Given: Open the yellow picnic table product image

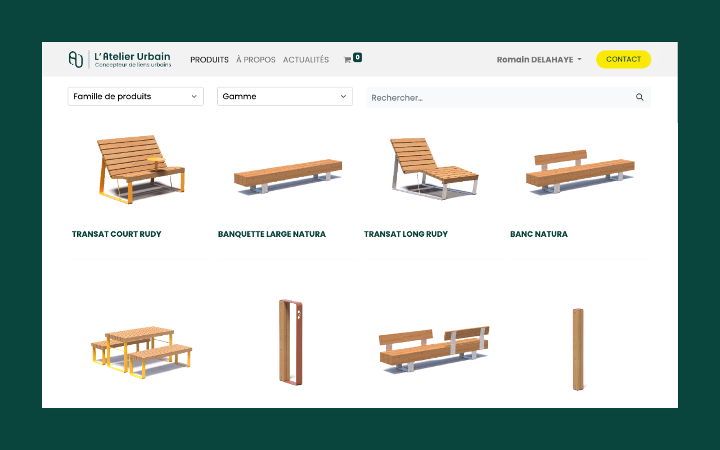Looking at the screenshot, I should (x=141, y=352).
